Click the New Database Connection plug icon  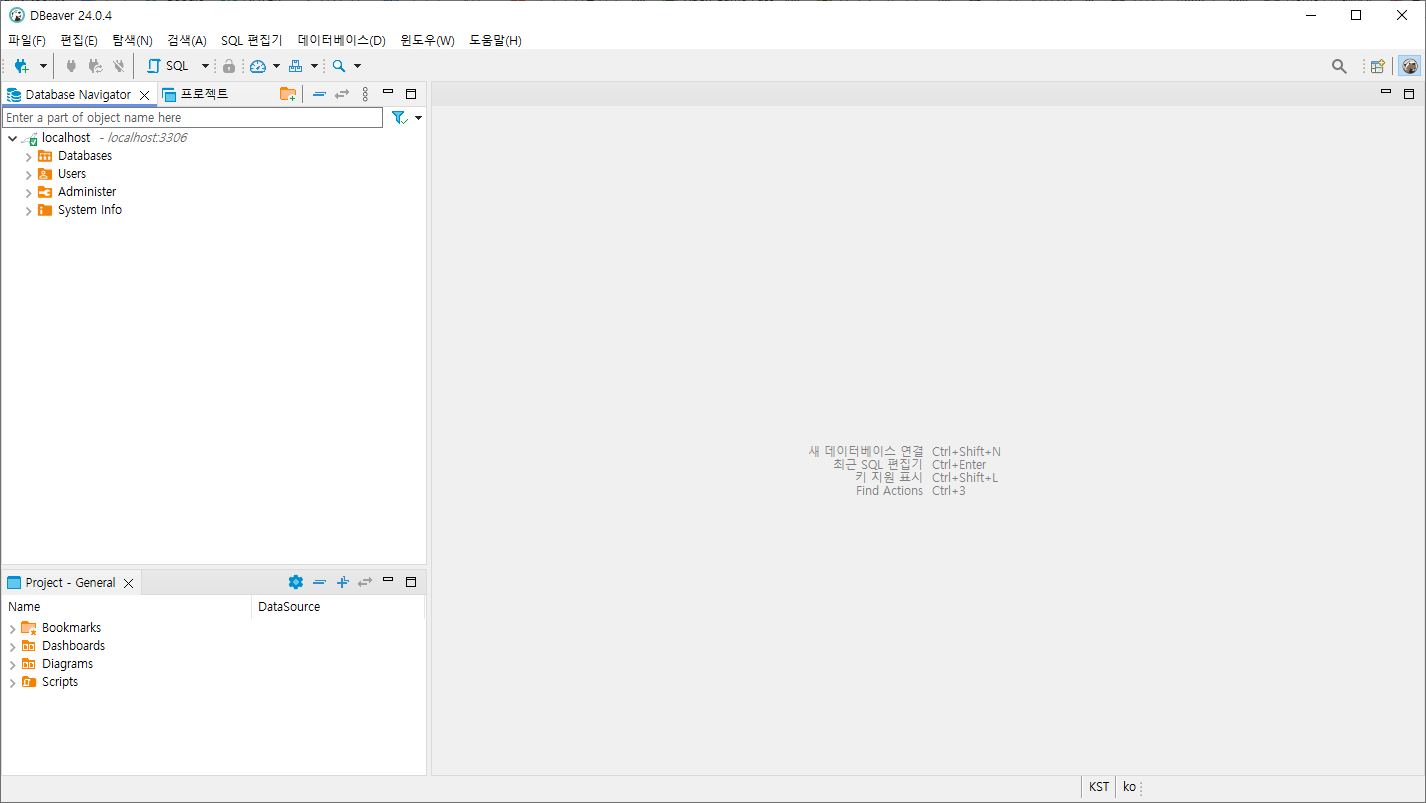coord(21,66)
